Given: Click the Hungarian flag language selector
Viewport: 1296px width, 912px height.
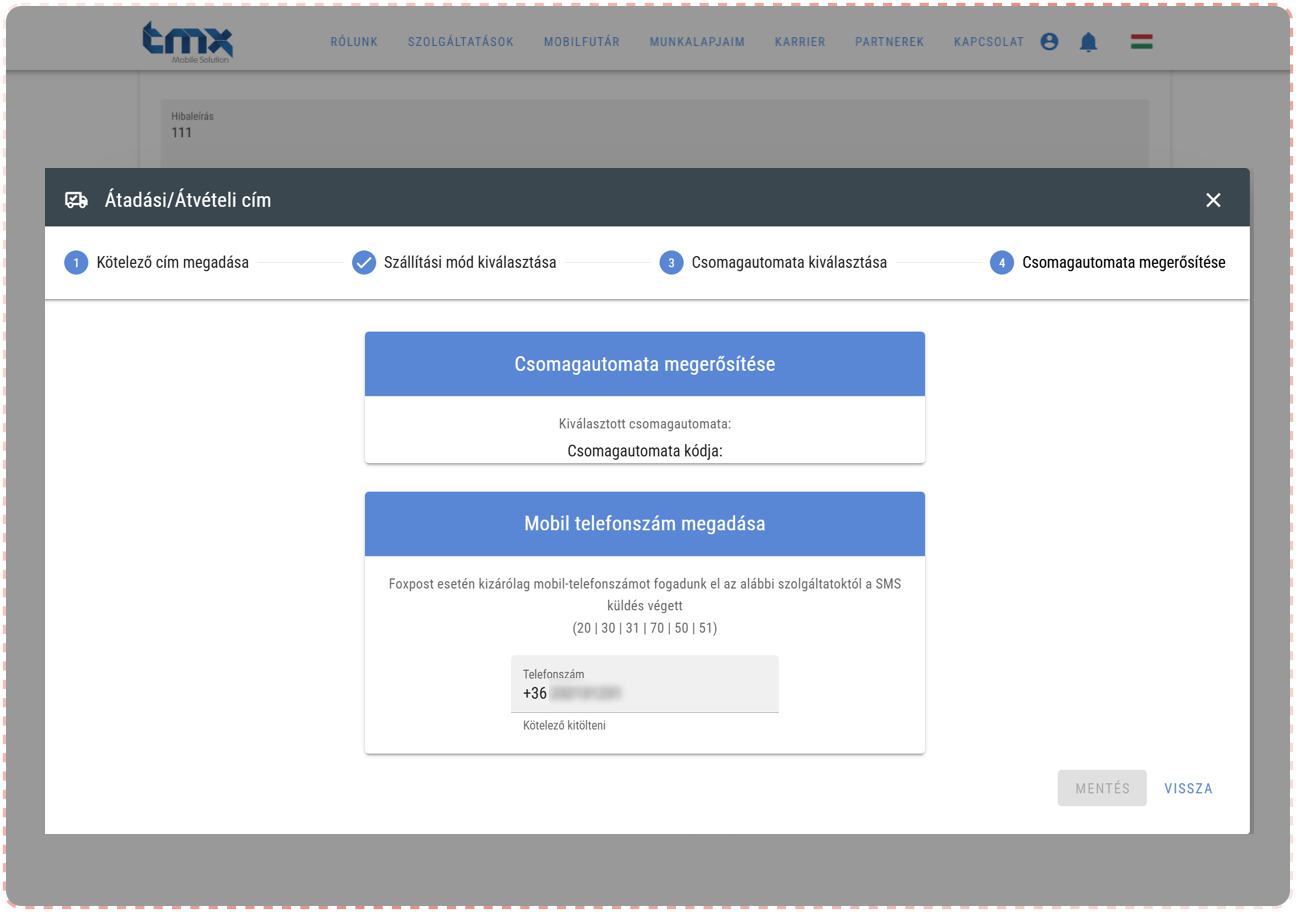Looking at the screenshot, I should (x=1141, y=42).
